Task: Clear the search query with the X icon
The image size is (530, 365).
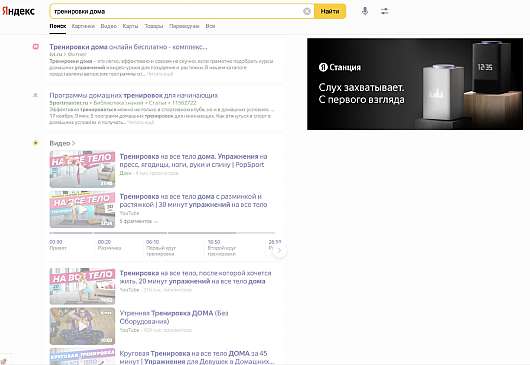Action: pyautogui.click(x=307, y=11)
